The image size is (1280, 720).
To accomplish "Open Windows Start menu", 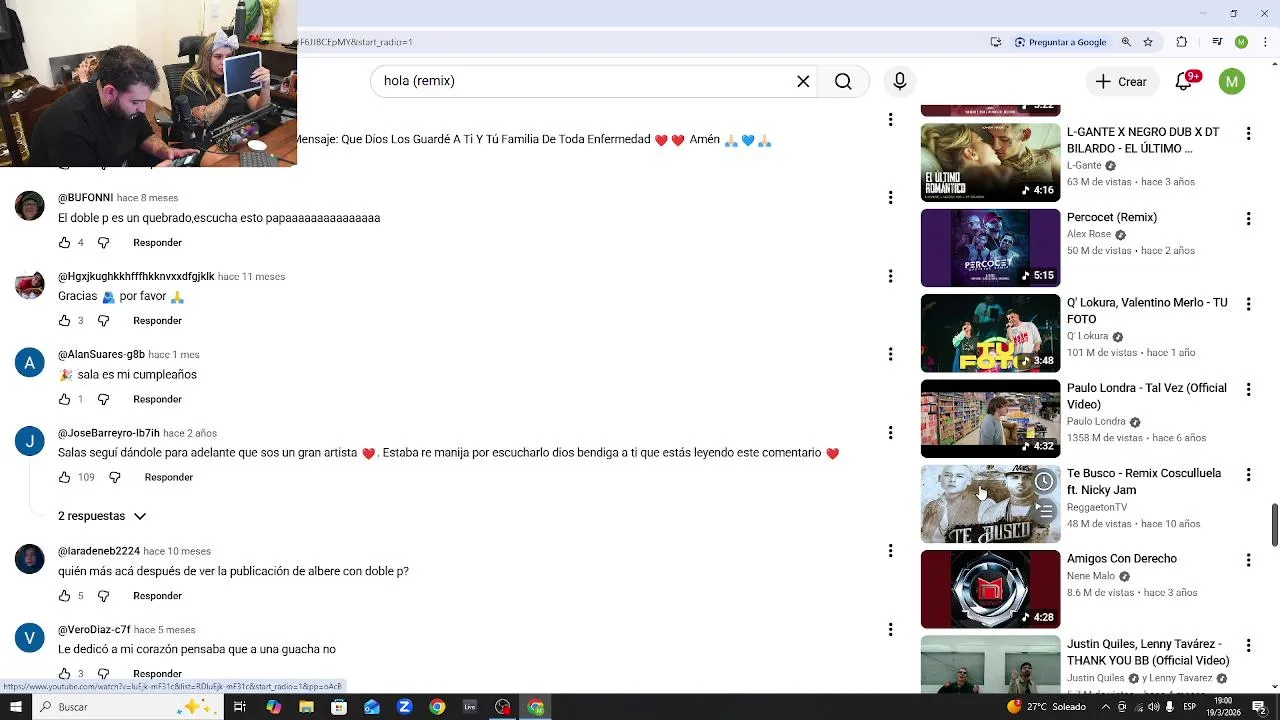I will pyautogui.click(x=15, y=707).
